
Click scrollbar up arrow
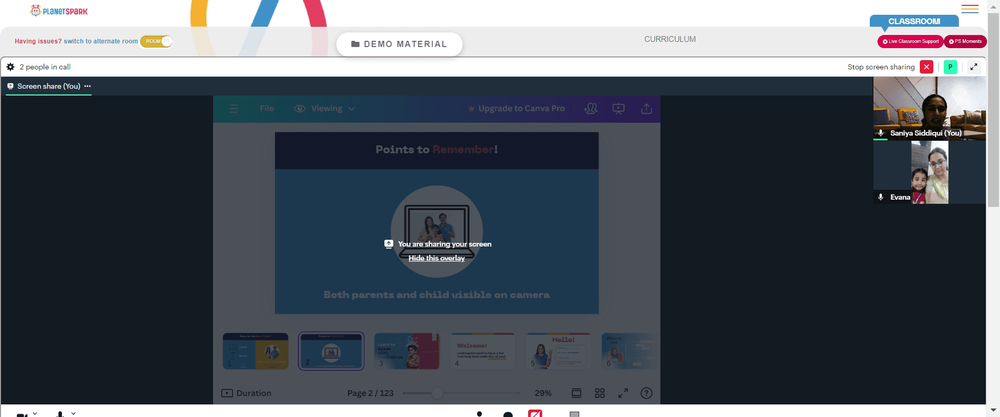pyautogui.click(x=993, y=4)
